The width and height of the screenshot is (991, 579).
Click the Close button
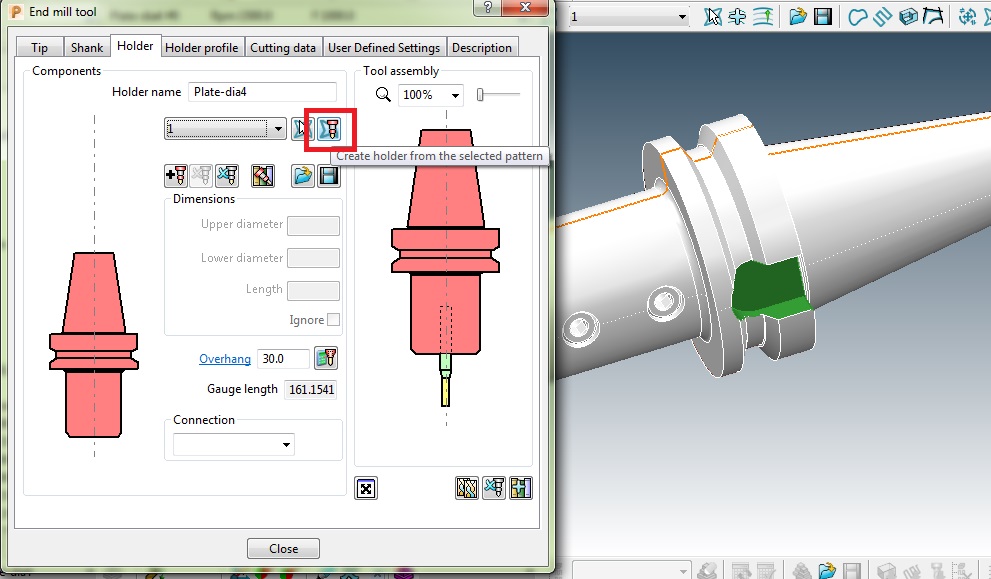pos(283,547)
